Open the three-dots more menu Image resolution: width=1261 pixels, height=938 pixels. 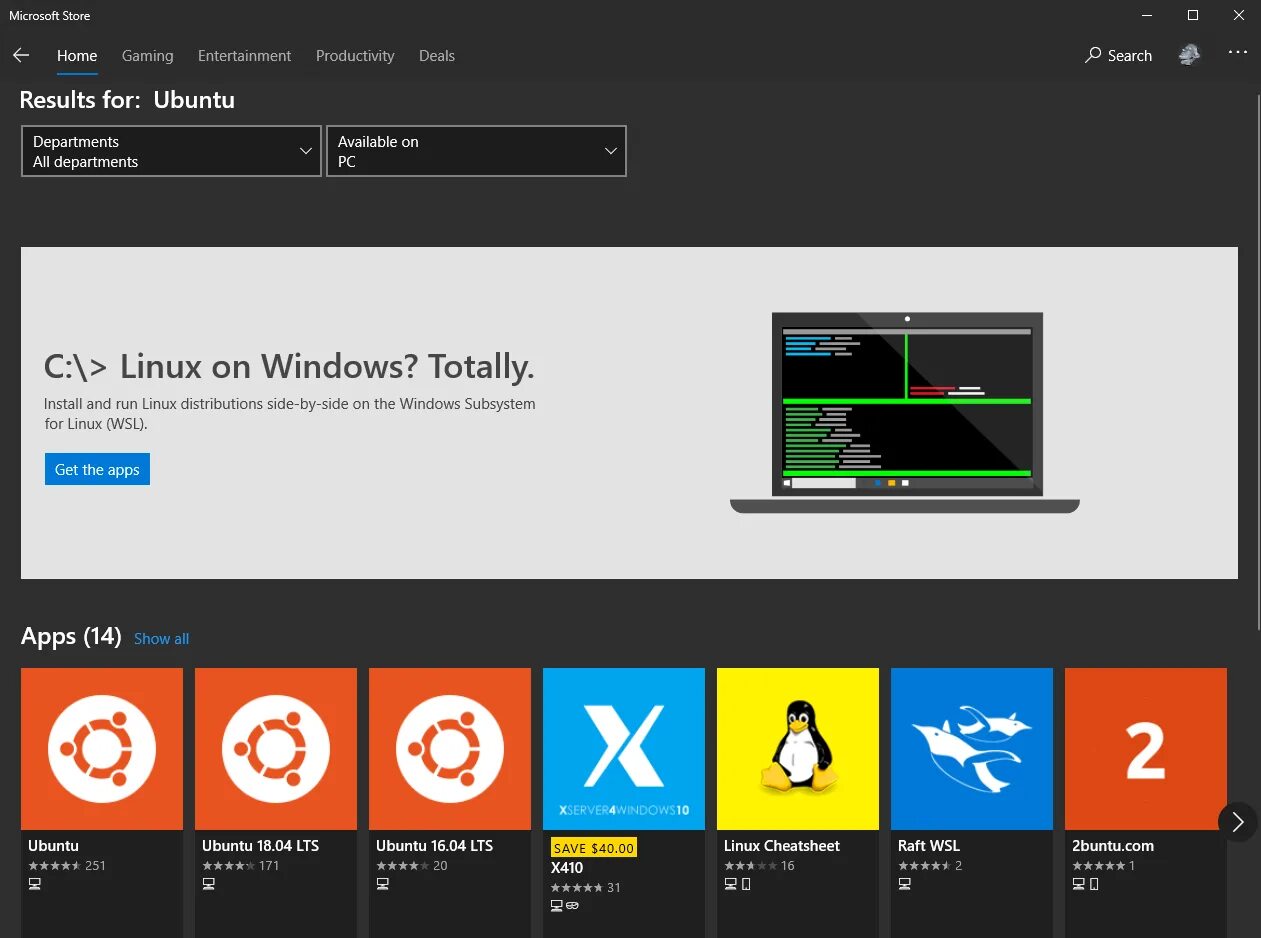(x=1238, y=52)
